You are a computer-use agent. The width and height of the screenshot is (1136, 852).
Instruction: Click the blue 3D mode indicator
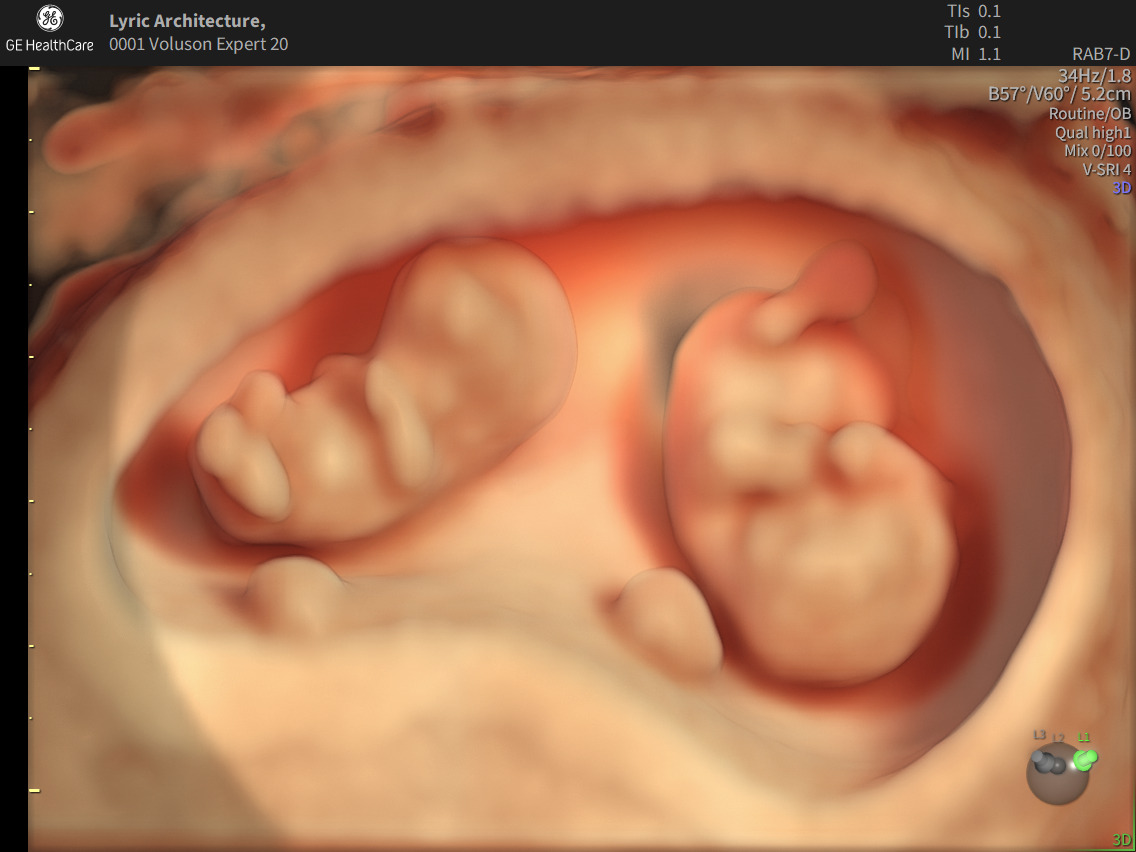click(x=1121, y=188)
